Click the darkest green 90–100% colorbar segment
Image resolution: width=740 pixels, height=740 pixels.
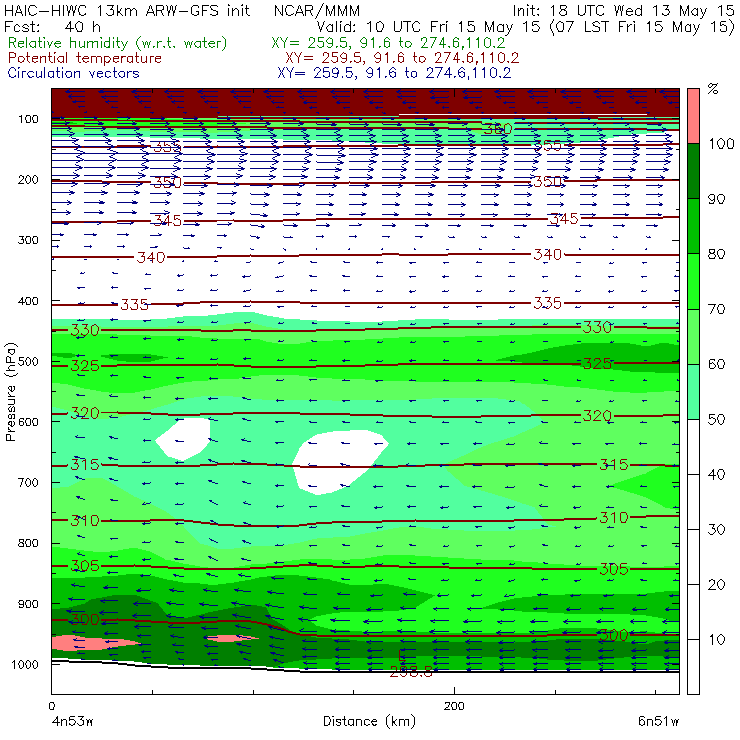[693, 171]
